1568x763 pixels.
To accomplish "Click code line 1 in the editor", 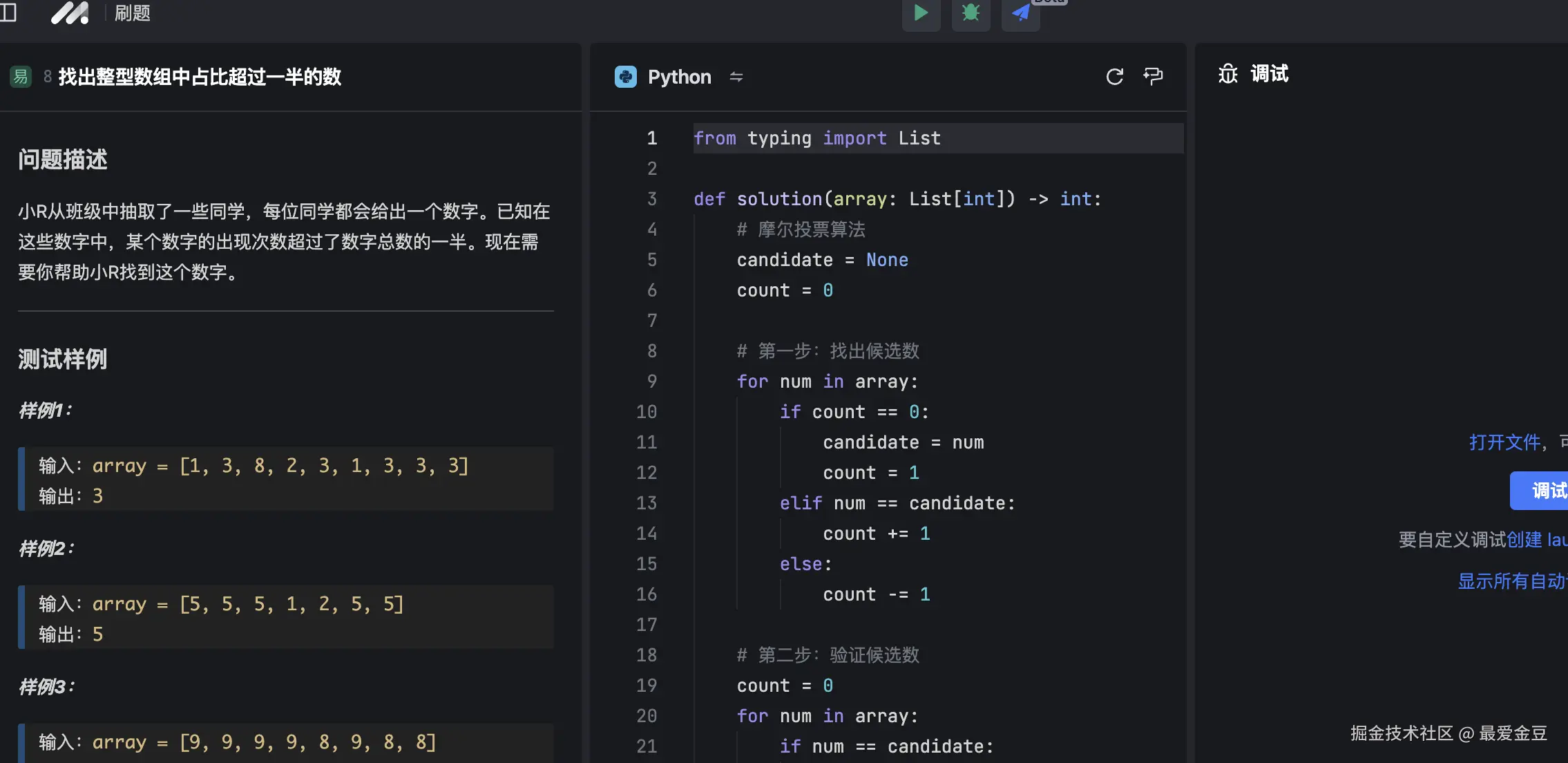I will [816, 138].
